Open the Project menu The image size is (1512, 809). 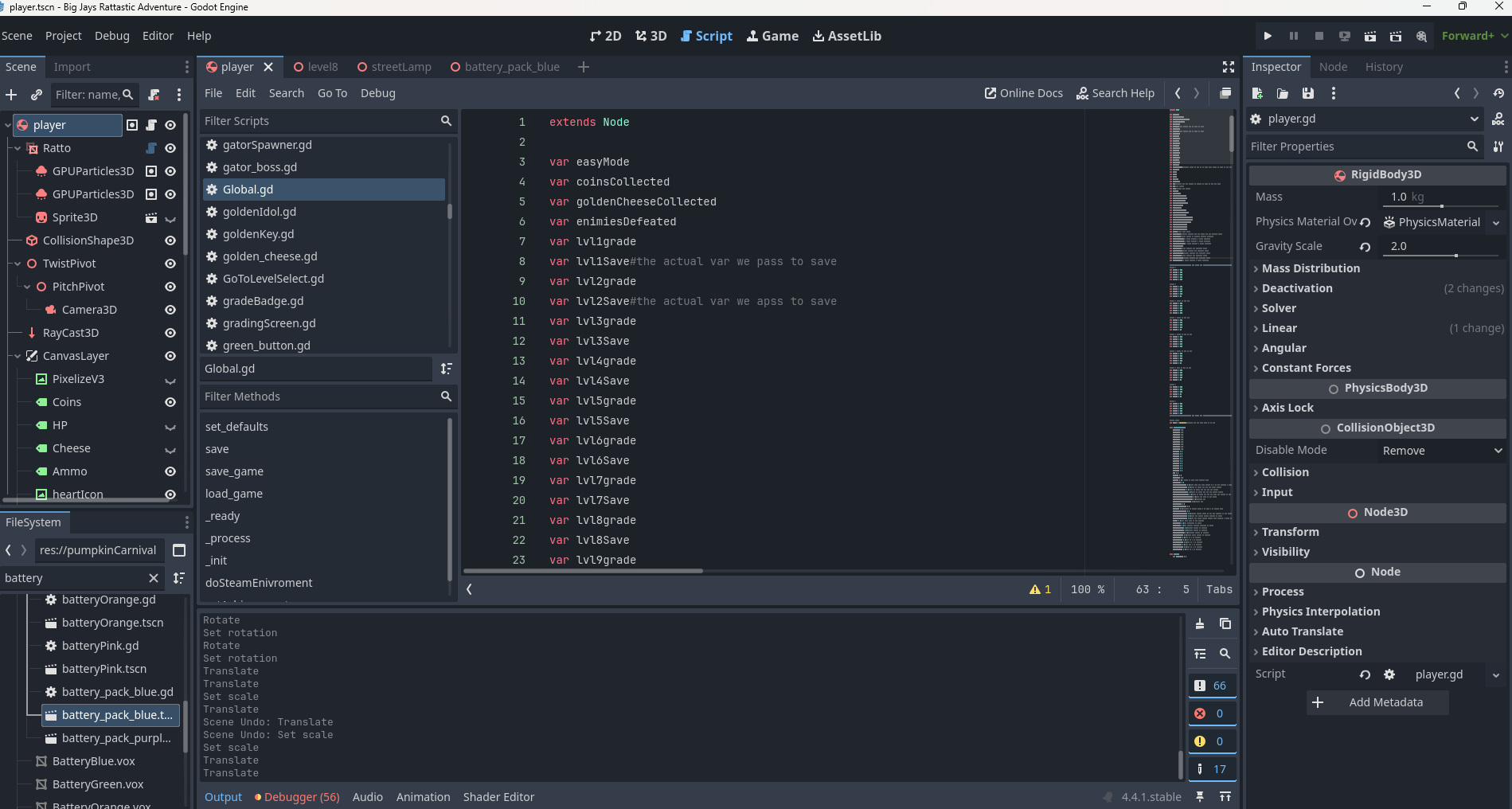(x=64, y=36)
